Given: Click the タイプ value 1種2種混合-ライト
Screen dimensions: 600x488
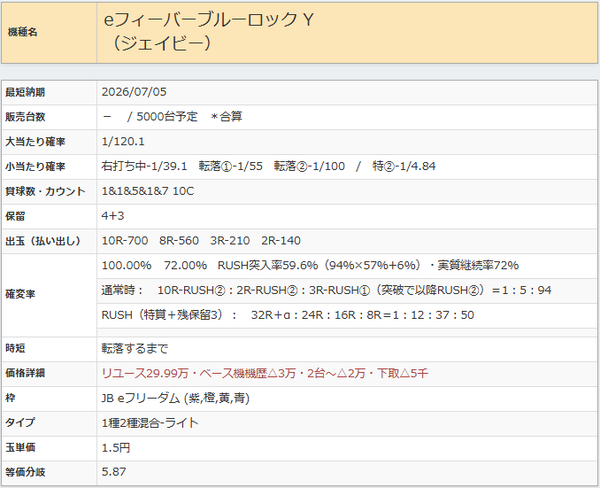Looking at the screenshot, I should click(150, 423).
